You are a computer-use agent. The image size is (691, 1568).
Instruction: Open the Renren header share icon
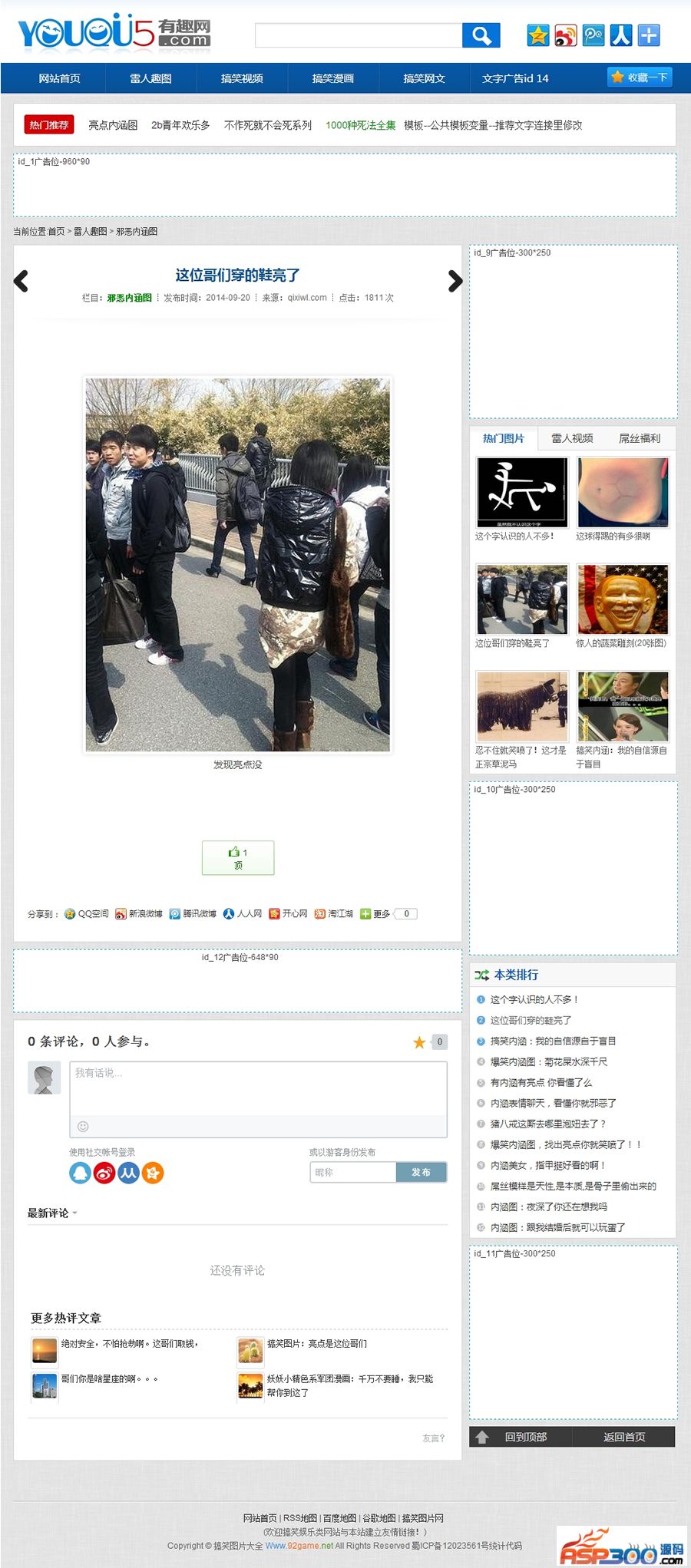pos(621,35)
